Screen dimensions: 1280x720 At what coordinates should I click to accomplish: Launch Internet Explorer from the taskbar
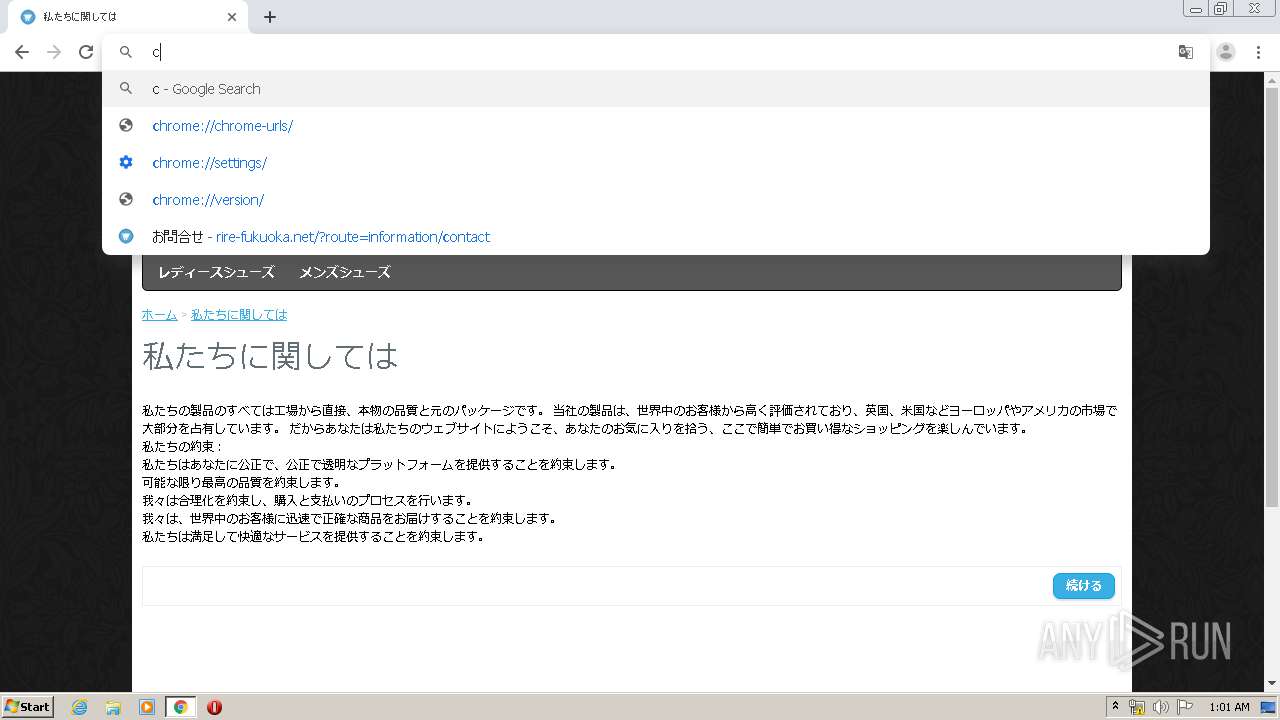pos(80,707)
